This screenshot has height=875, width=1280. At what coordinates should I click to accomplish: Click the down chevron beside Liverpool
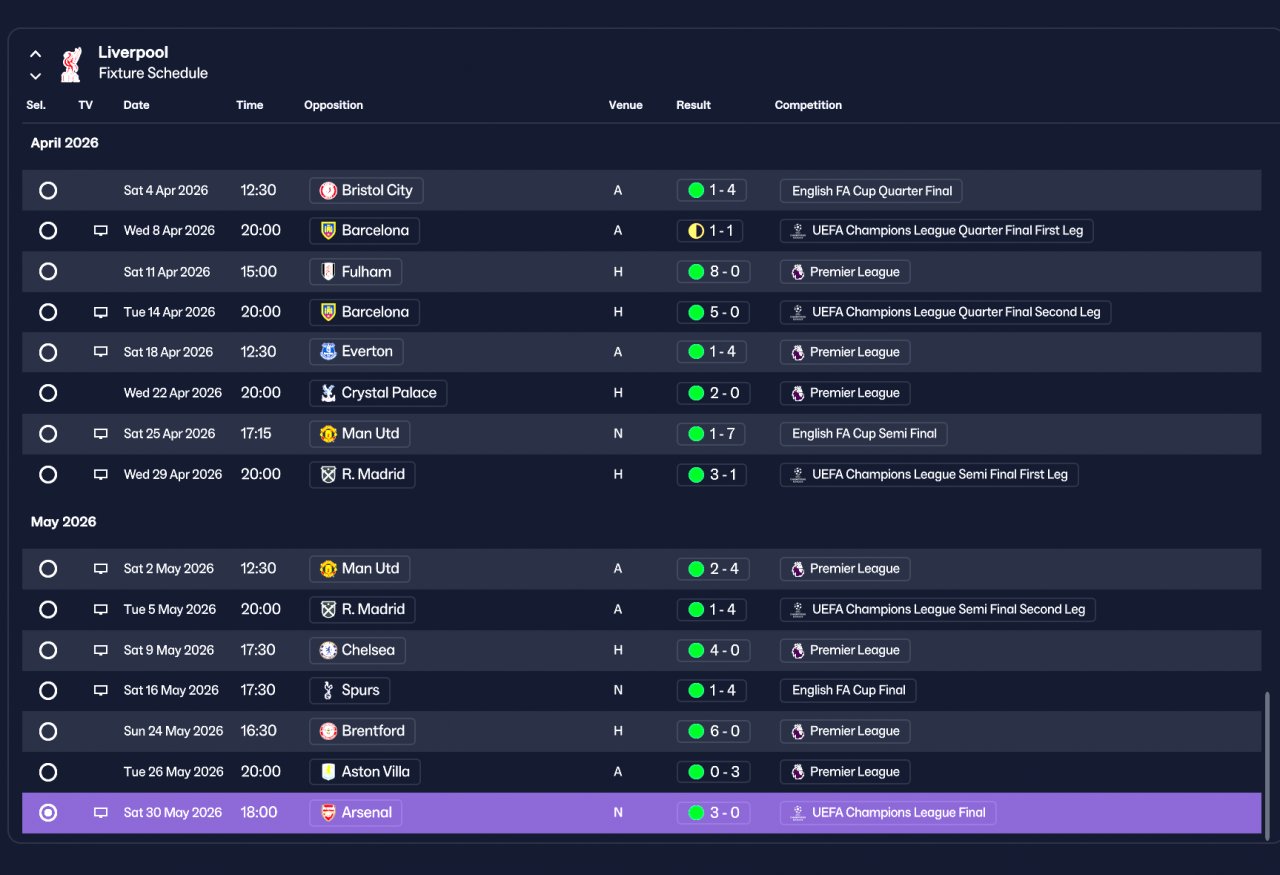[x=36, y=76]
